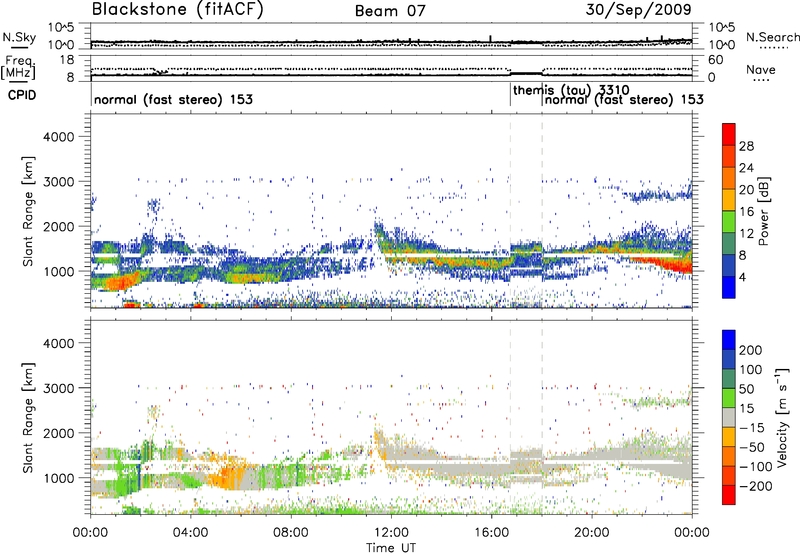Screen dimensions: 800x554
Task: Click the velocity panel 'Slant Range [km]' axis label
Action: (x=28, y=417)
